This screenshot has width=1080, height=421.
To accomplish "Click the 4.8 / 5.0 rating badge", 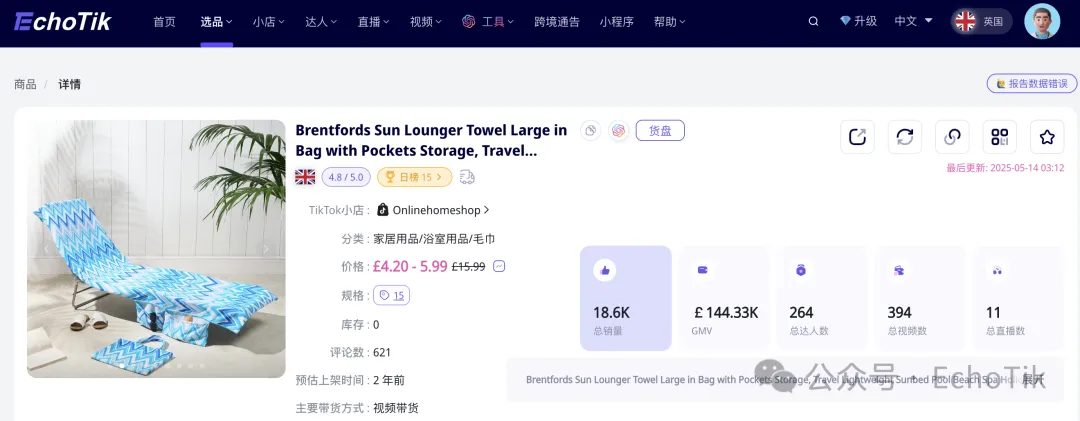I will (x=346, y=177).
